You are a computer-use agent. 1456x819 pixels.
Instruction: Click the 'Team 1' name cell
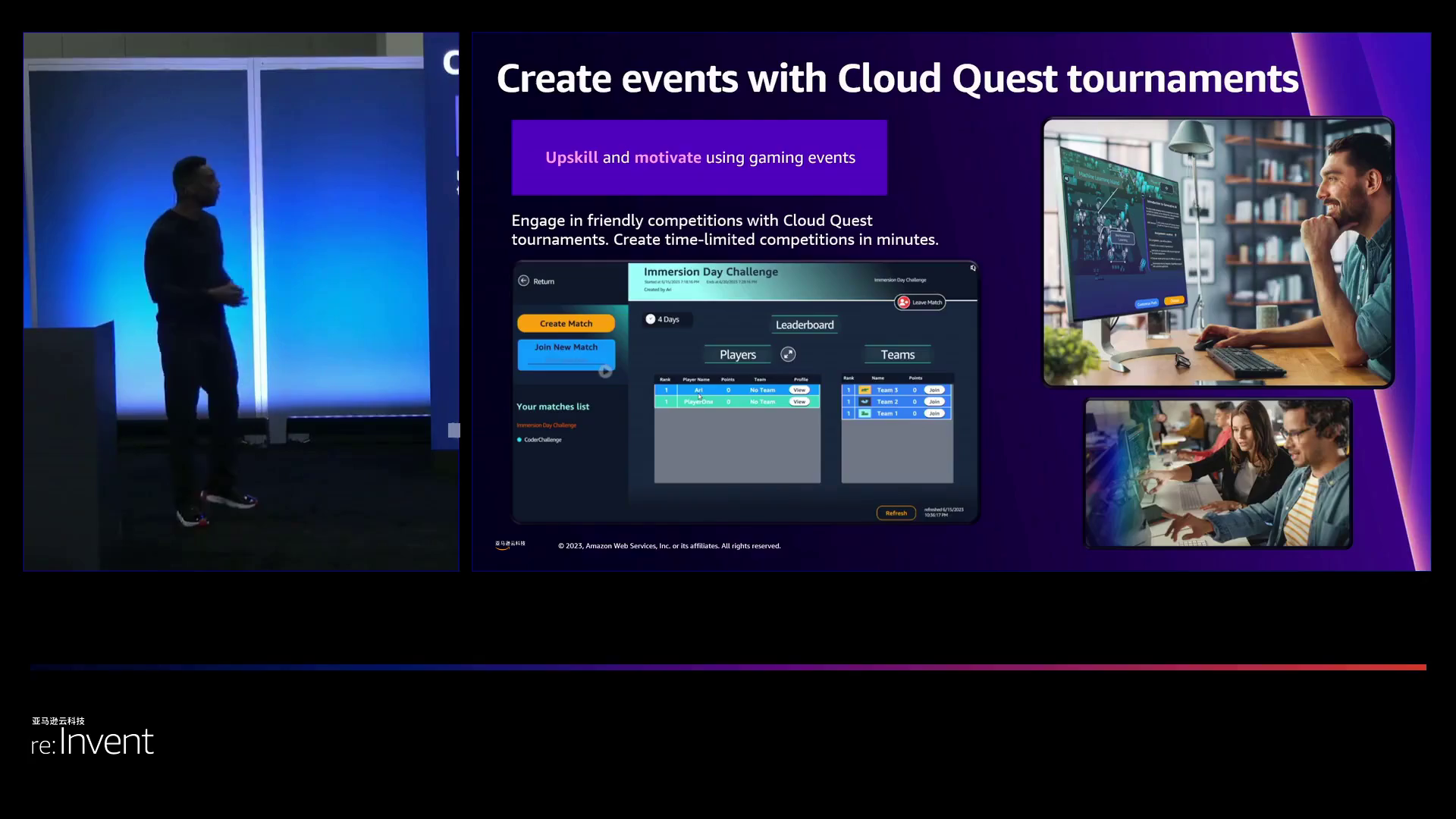887,413
